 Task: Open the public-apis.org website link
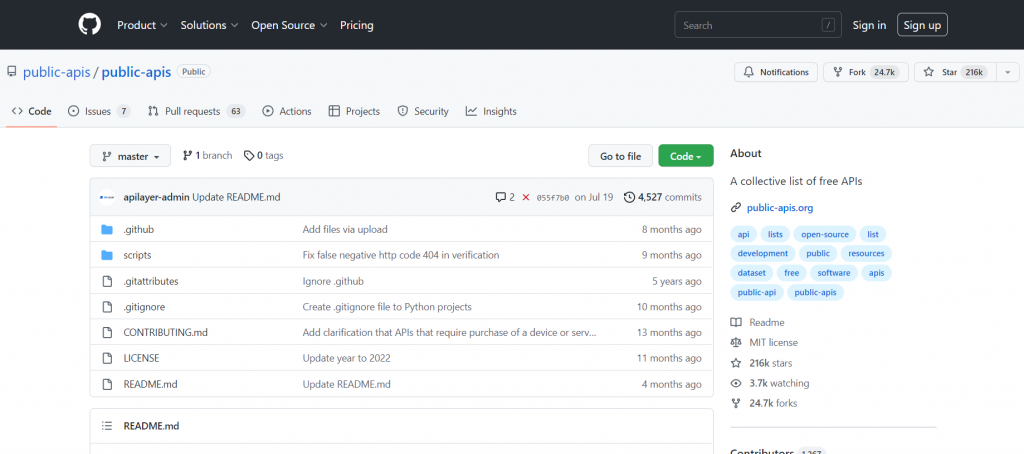780,208
